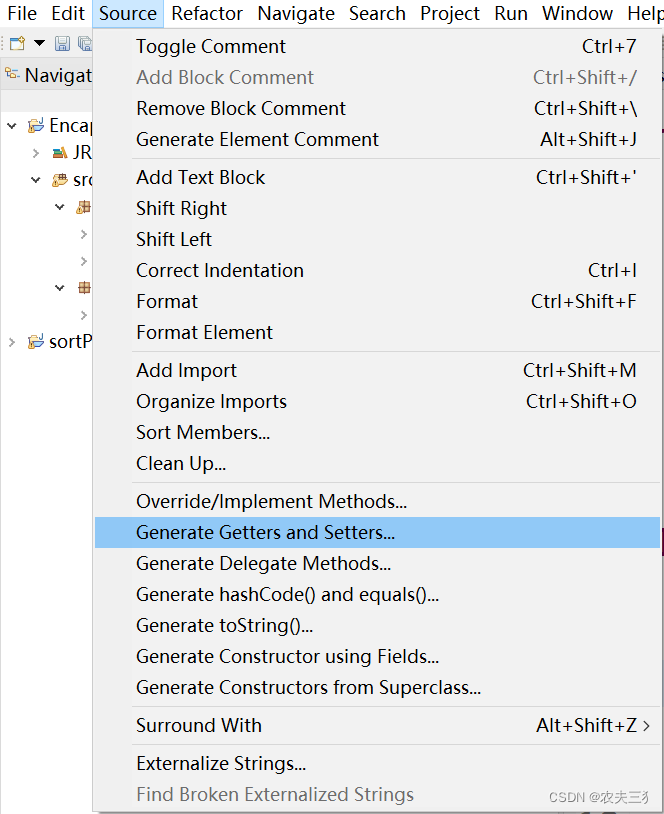Select the sortP project folder icon
The image size is (664, 814).
pos(36,342)
